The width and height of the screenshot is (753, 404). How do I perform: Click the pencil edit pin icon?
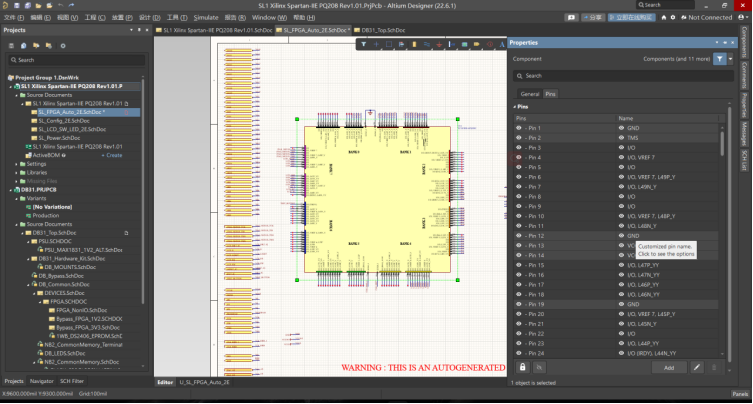(697, 367)
